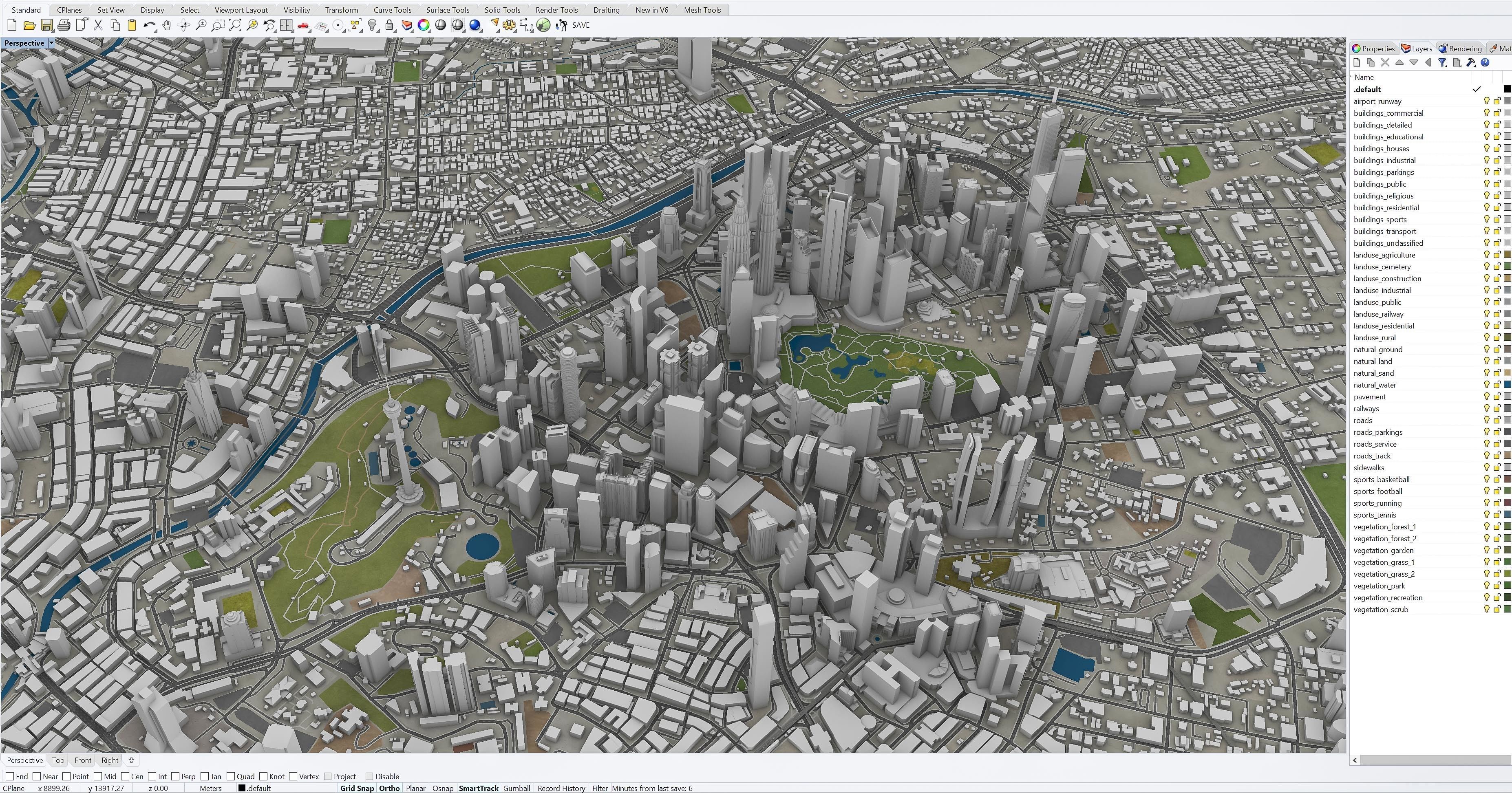Switch to the Curve Tools toolbar tab
Screen dimensions: 1512x793
392,10
